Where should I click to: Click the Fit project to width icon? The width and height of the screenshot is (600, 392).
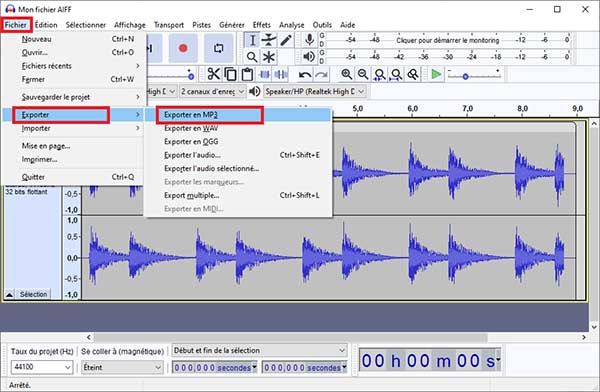coord(396,74)
